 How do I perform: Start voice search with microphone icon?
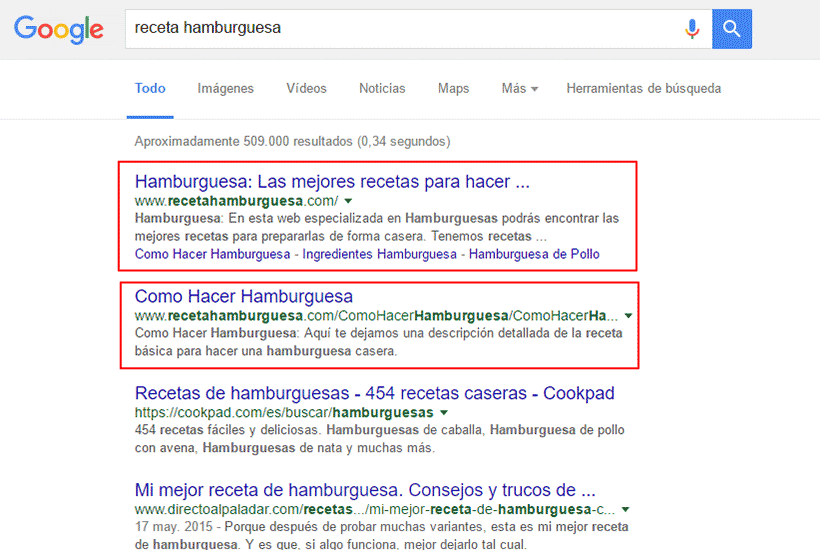pos(692,29)
